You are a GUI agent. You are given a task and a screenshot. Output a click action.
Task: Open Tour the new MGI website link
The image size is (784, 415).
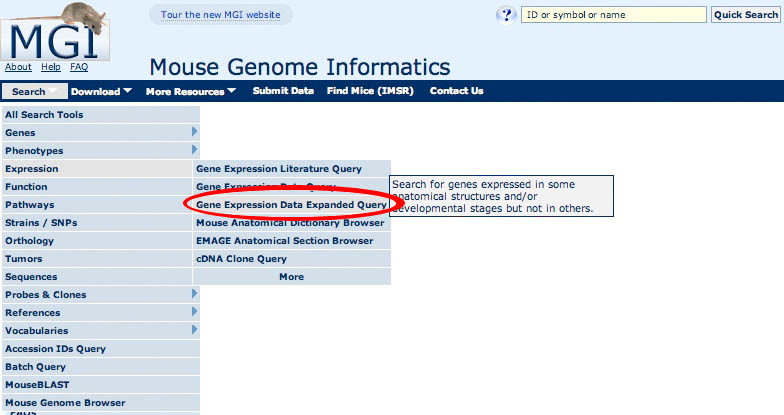tap(220, 14)
